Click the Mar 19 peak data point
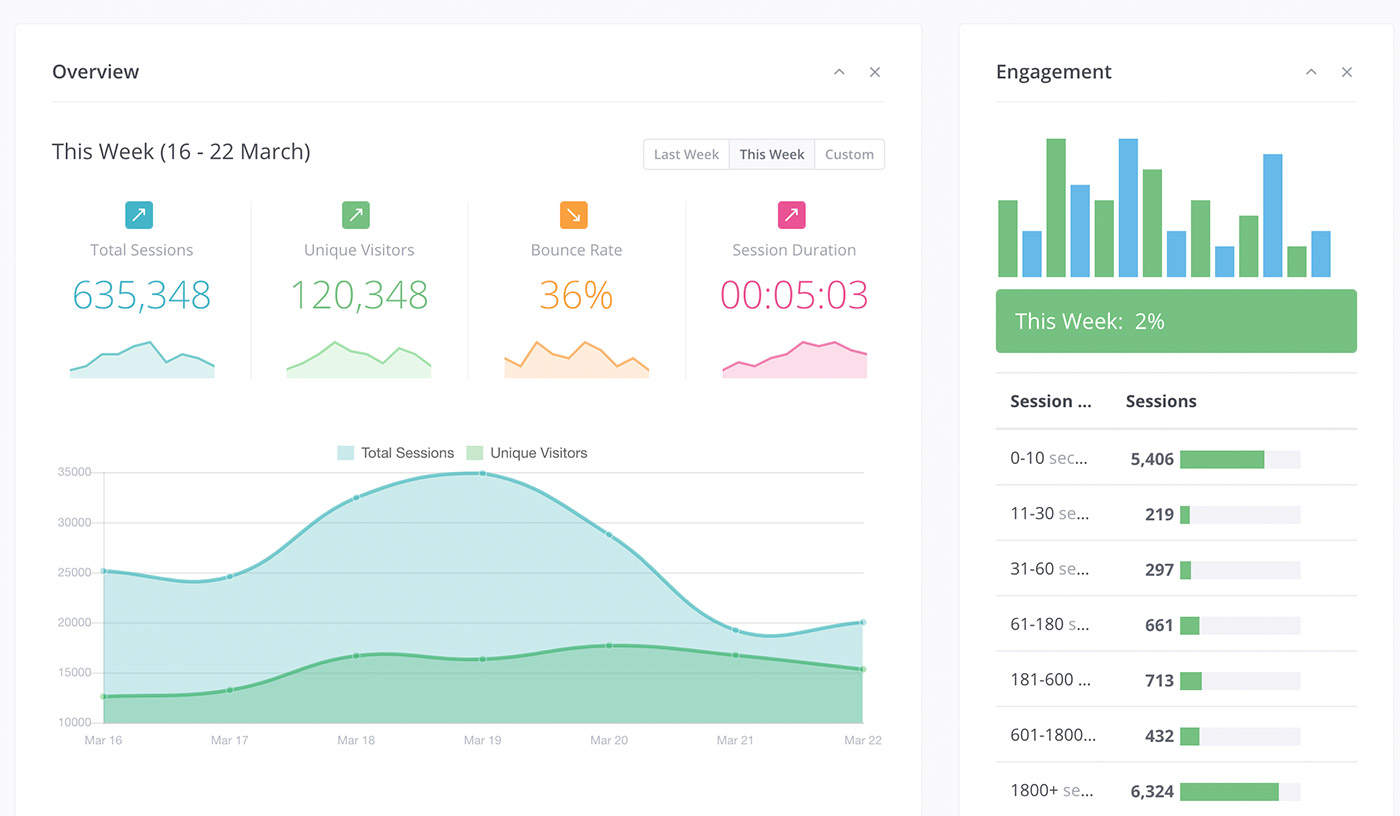The image size is (1400, 816). pyautogui.click(x=483, y=473)
